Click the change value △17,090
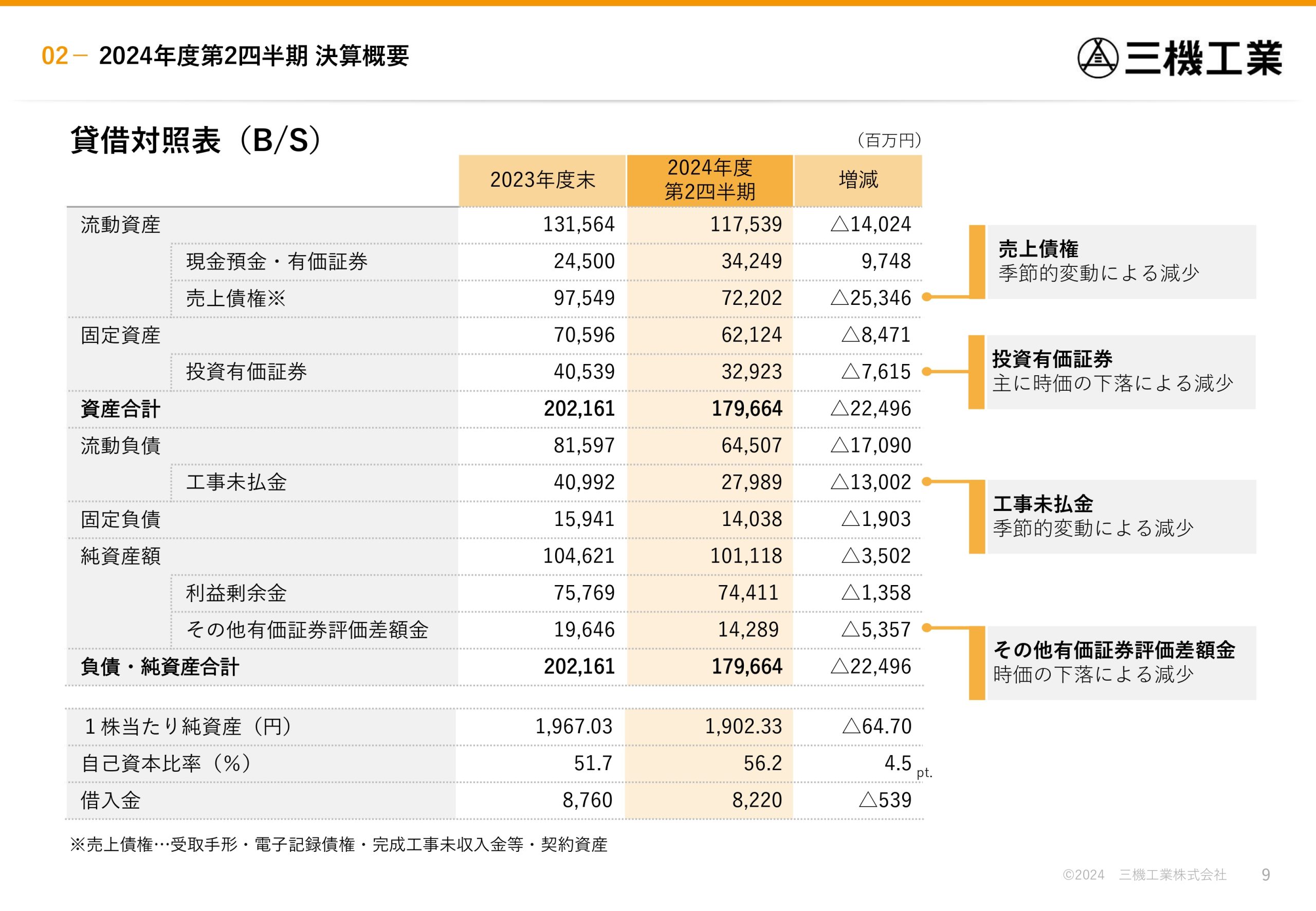Image resolution: width=1316 pixels, height=911 pixels. tap(871, 445)
